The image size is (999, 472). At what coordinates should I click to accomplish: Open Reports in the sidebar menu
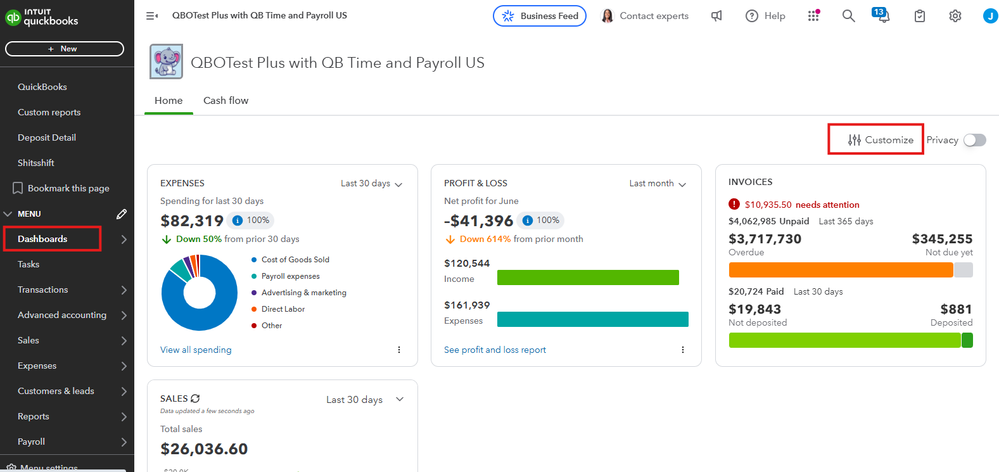(x=32, y=416)
